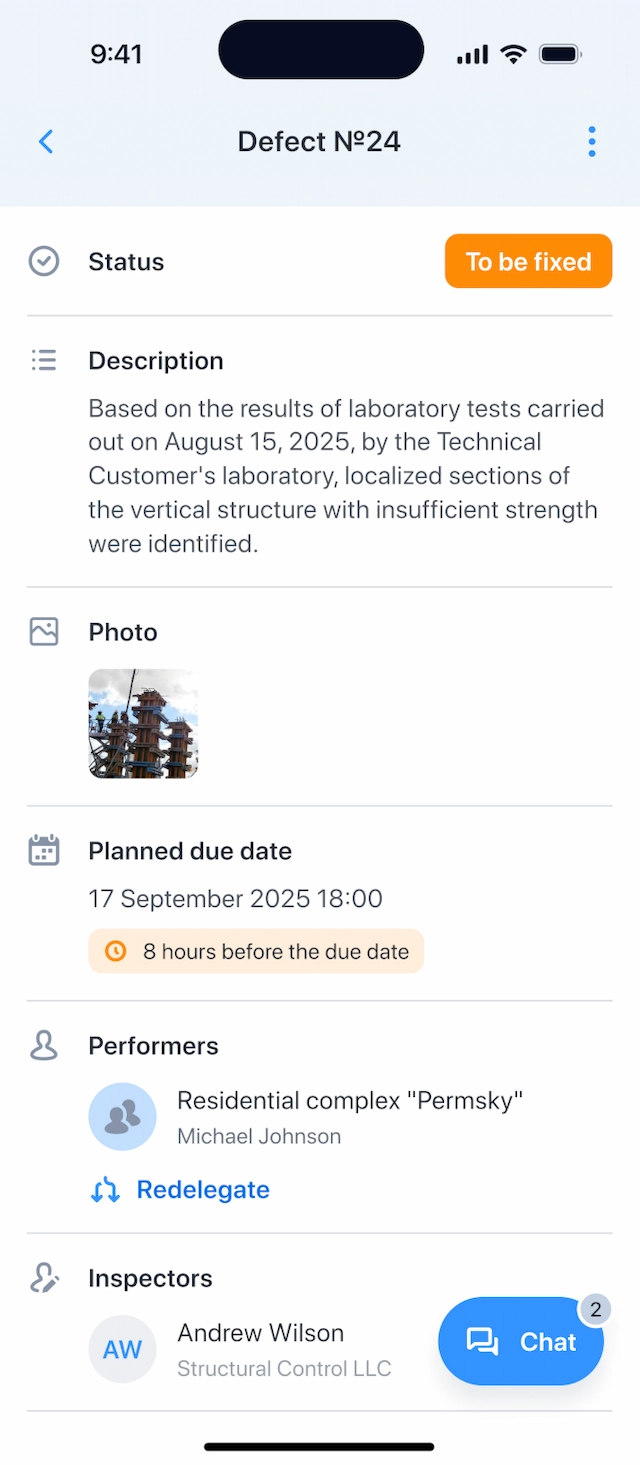Tap the Planned due date calendar icon
640x1465 pixels.
(x=44, y=851)
